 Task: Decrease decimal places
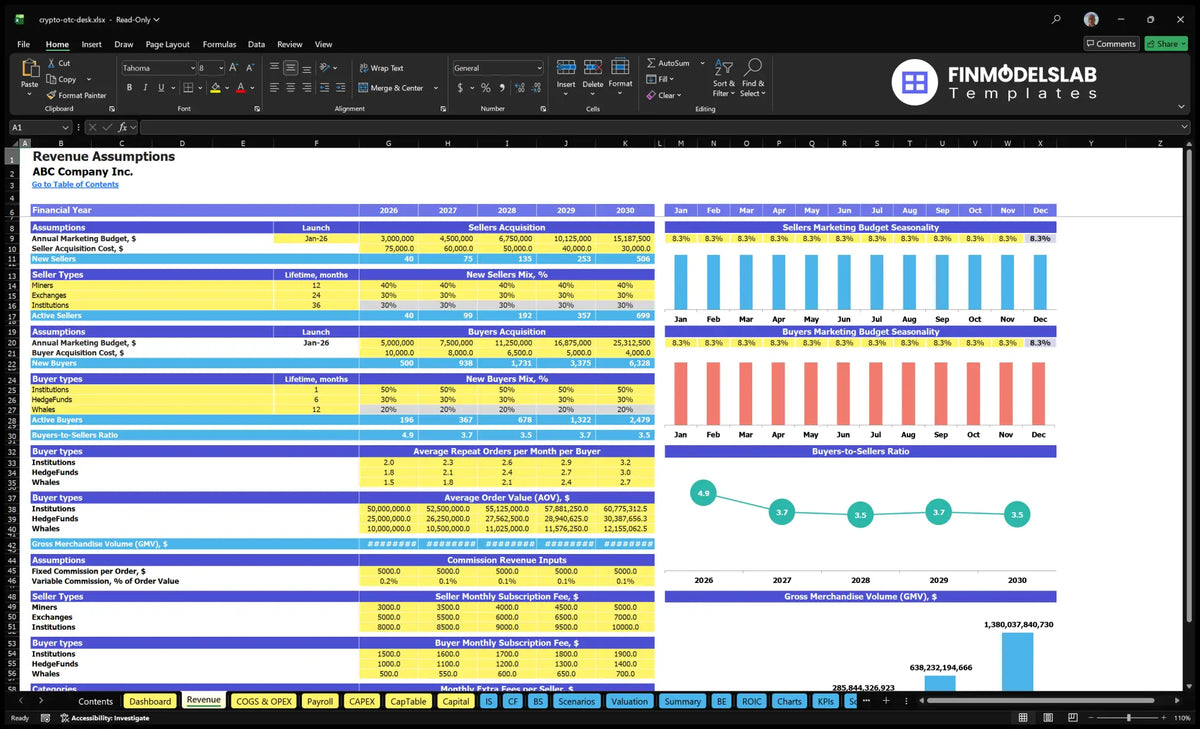536,88
